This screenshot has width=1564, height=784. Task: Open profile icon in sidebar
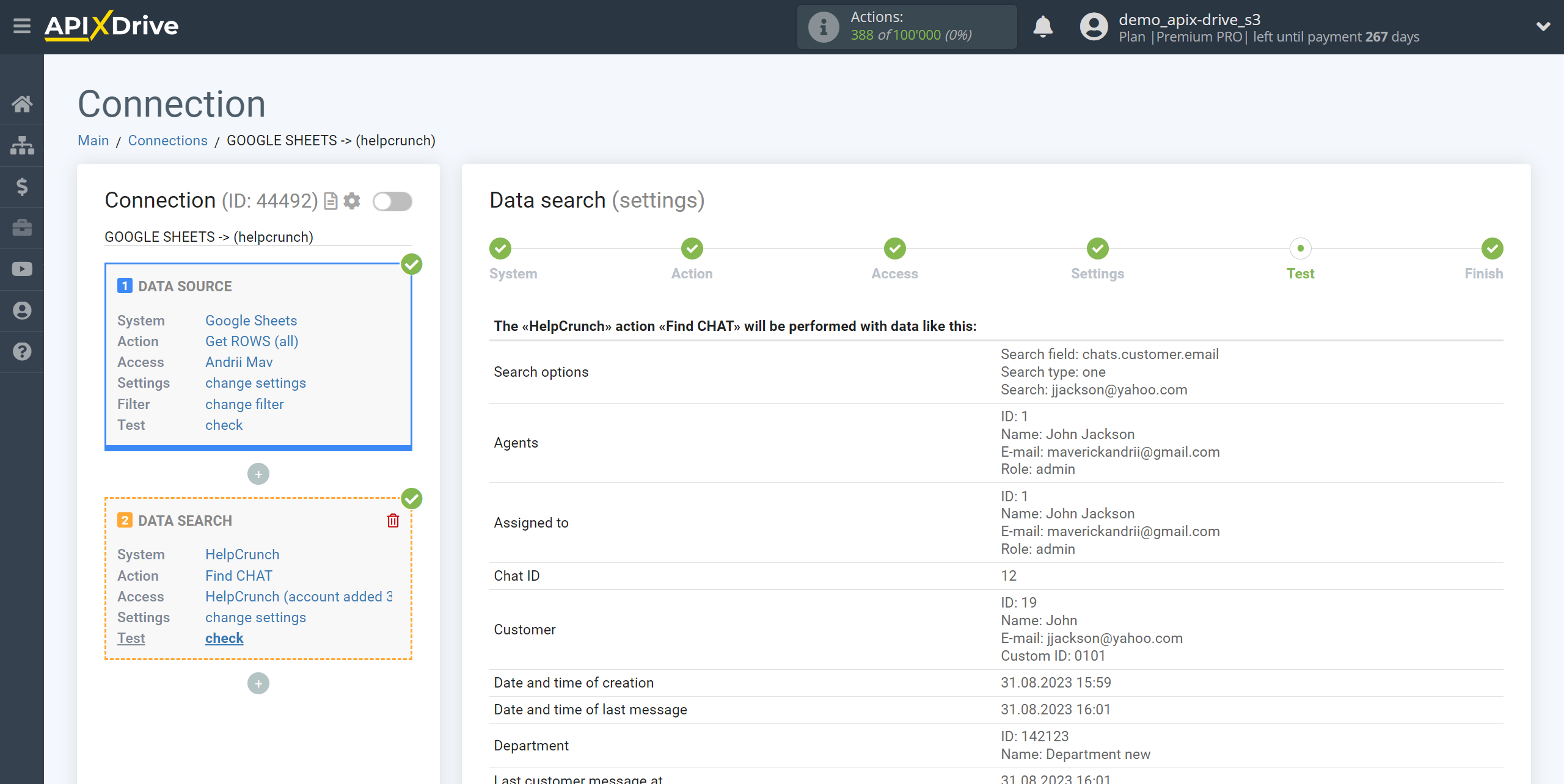pos(22,311)
